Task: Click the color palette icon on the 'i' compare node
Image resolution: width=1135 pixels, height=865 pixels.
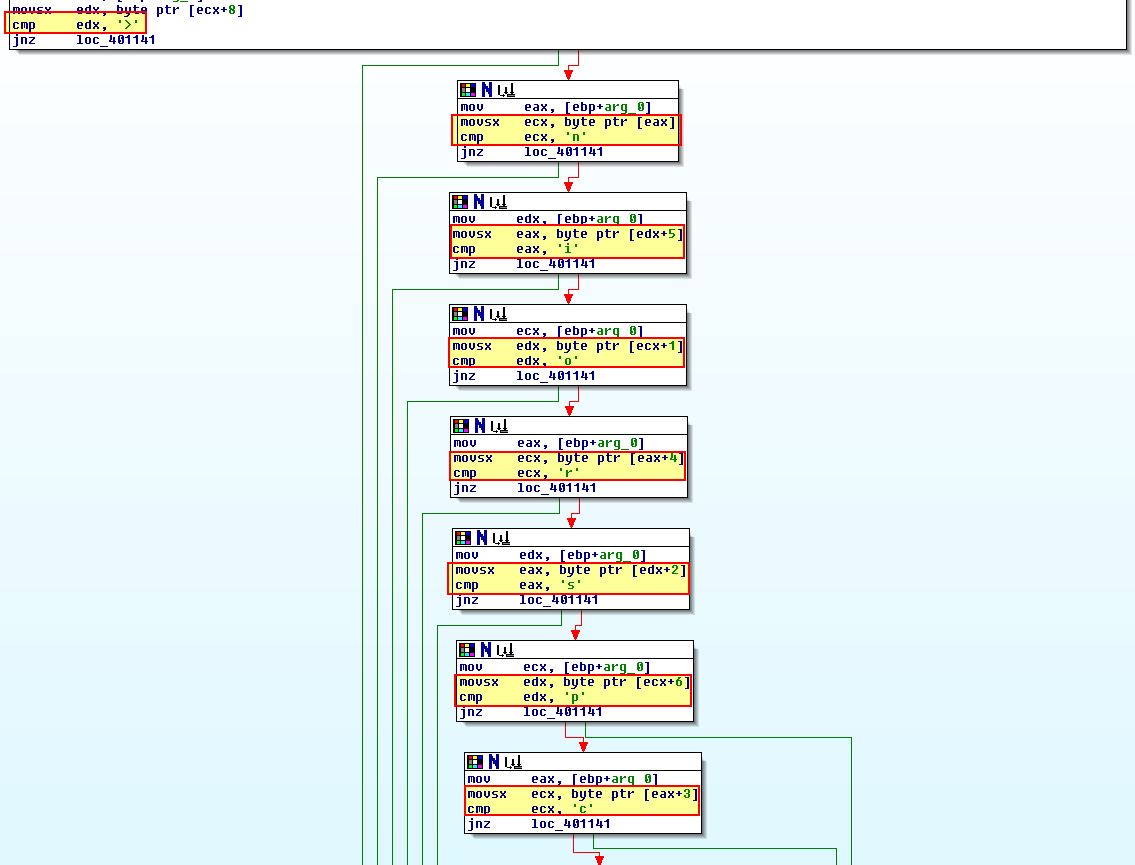Action: coord(460,202)
